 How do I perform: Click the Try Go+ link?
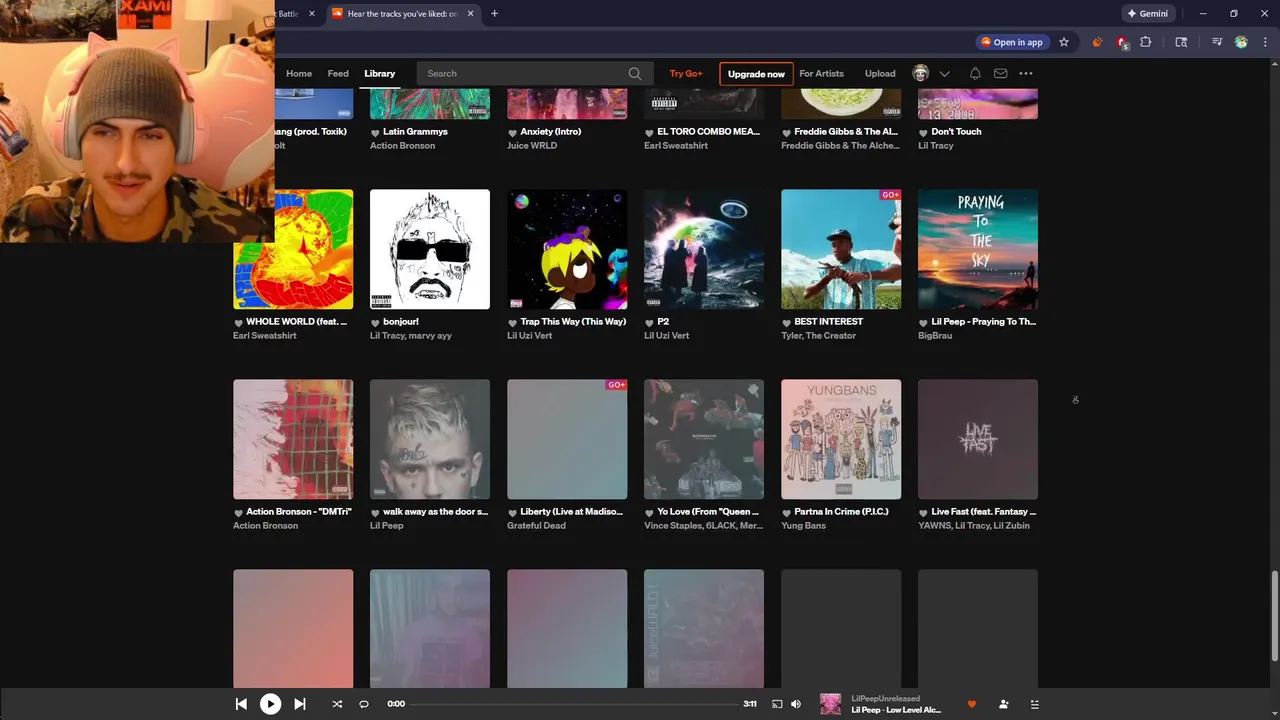pyautogui.click(x=686, y=73)
